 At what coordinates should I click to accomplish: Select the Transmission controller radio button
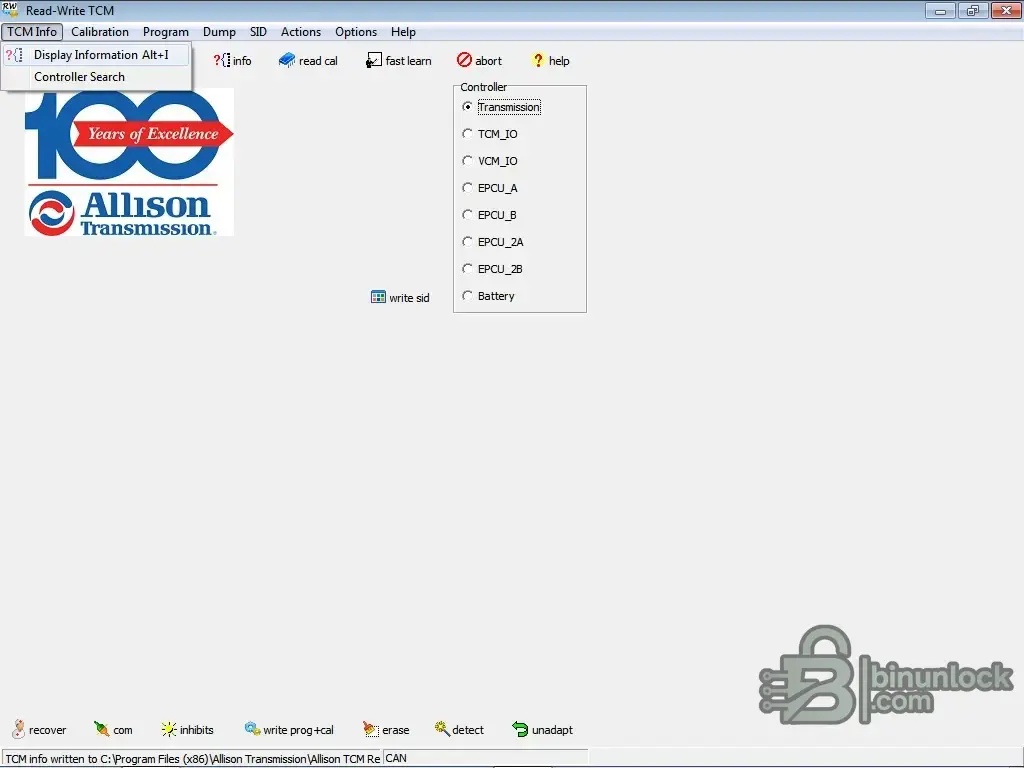click(467, 106)
